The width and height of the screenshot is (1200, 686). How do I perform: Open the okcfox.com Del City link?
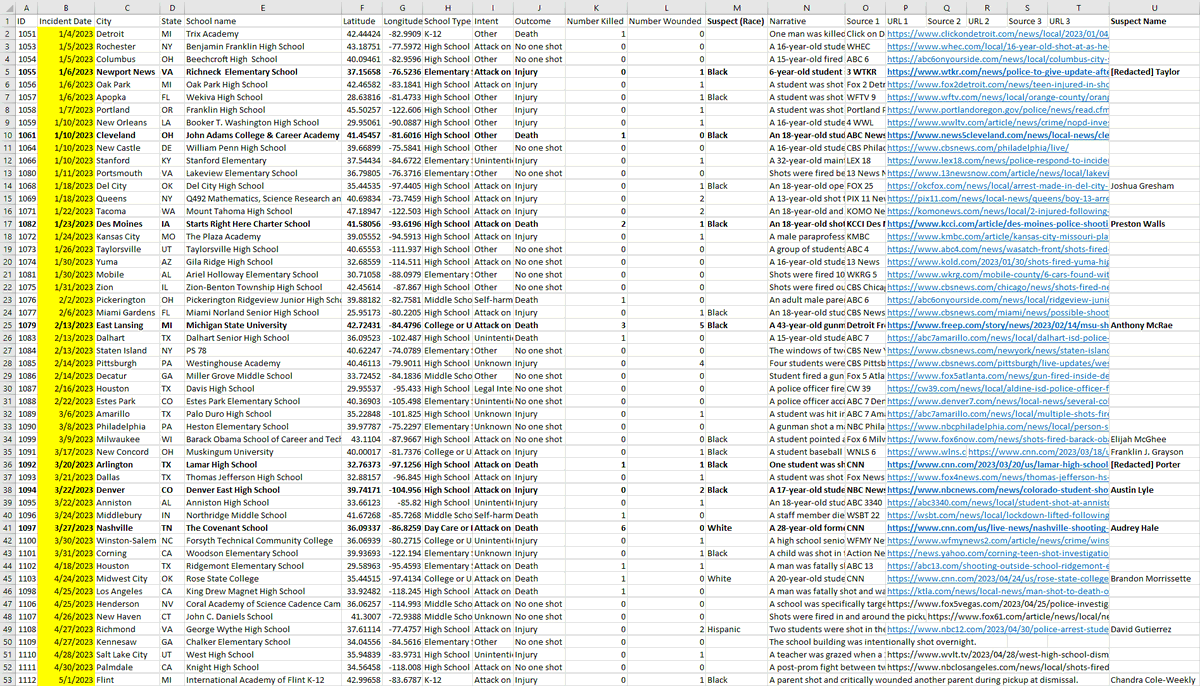(x=997, y=186)
